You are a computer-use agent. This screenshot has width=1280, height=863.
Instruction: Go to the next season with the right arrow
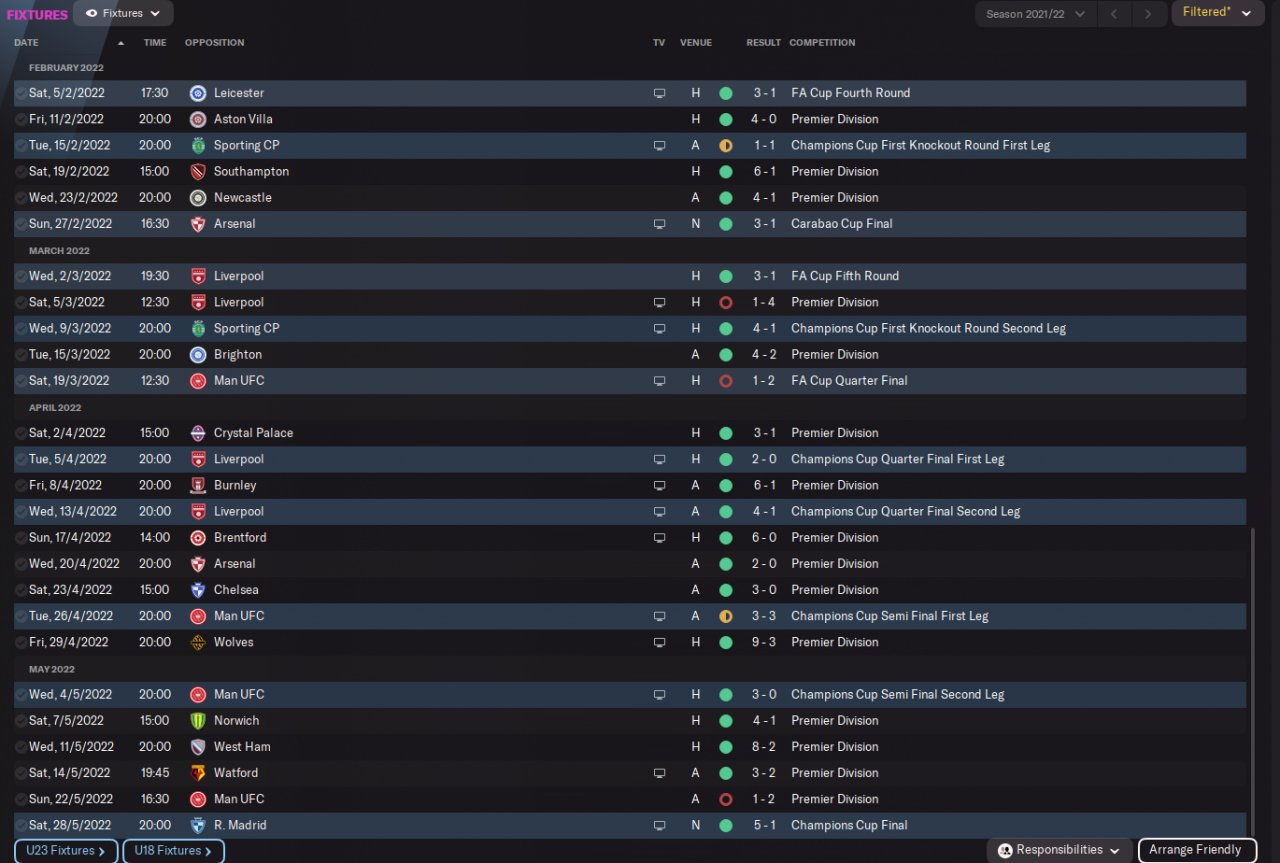[x=1149, y=14]
